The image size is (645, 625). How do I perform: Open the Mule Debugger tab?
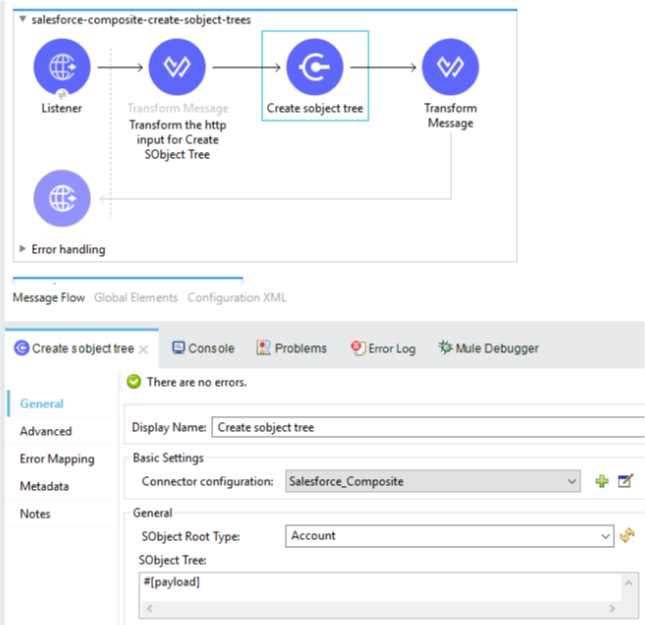(x=488, y=348)
